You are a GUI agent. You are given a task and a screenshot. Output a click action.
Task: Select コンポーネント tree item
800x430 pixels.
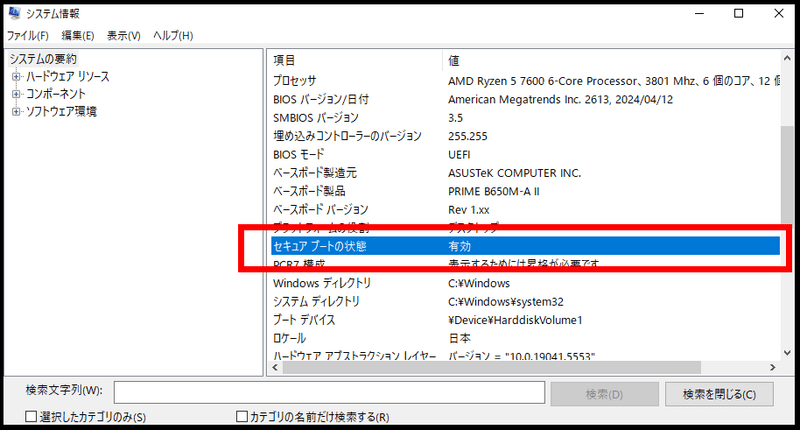click(x=56, y=94)
